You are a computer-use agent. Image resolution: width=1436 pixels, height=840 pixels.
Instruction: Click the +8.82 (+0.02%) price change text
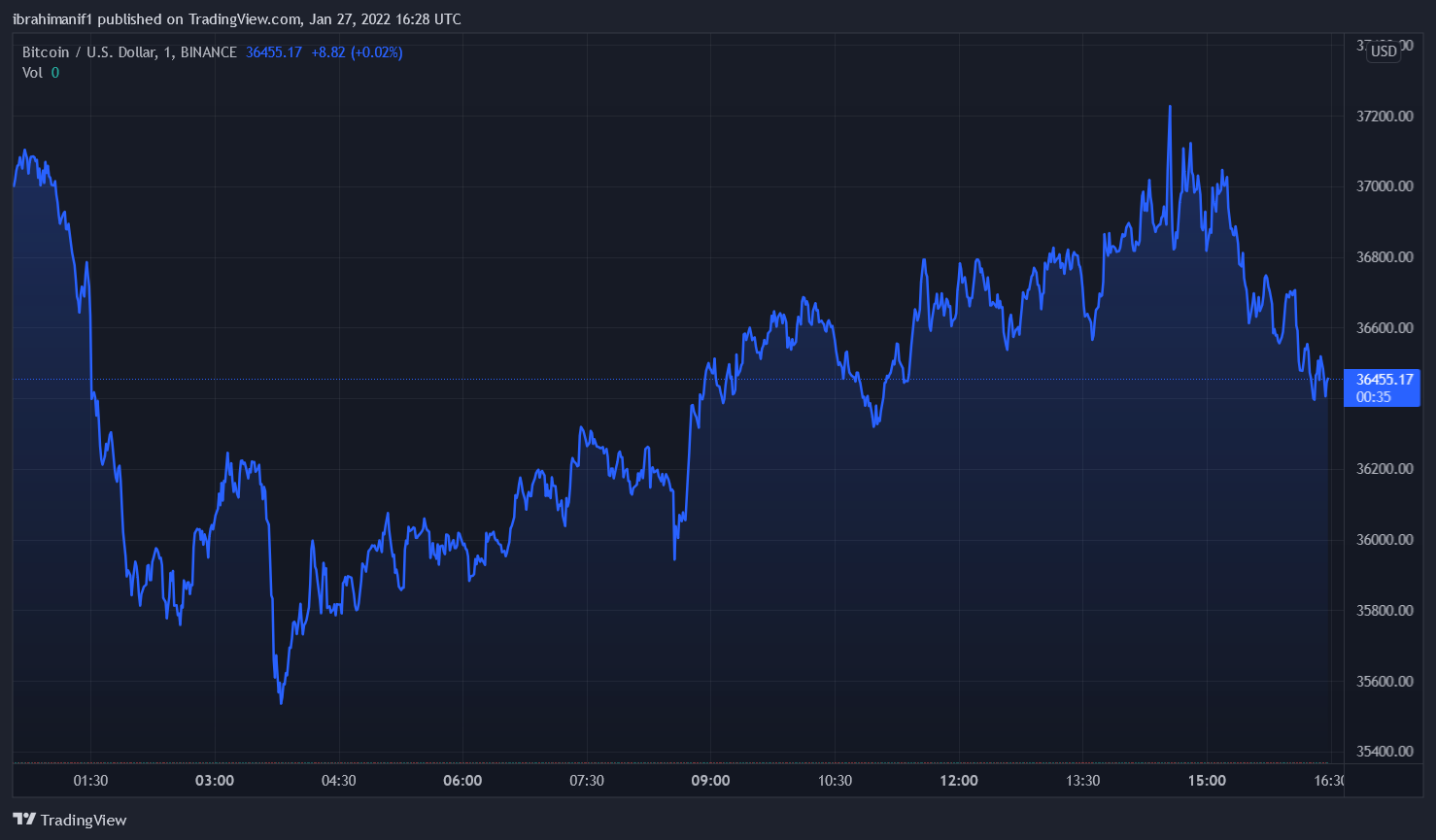point(357,52)
